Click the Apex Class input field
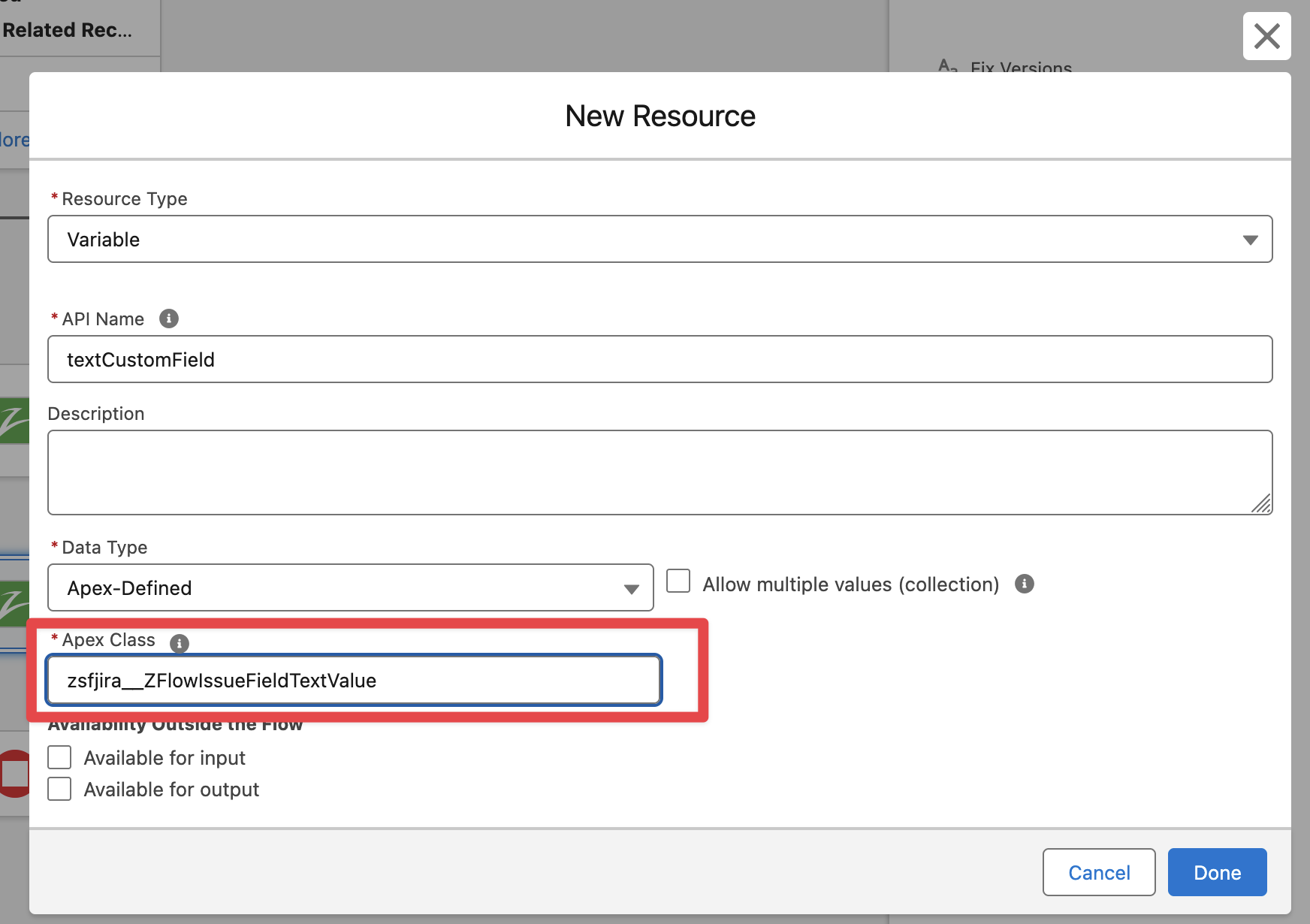 353,681
